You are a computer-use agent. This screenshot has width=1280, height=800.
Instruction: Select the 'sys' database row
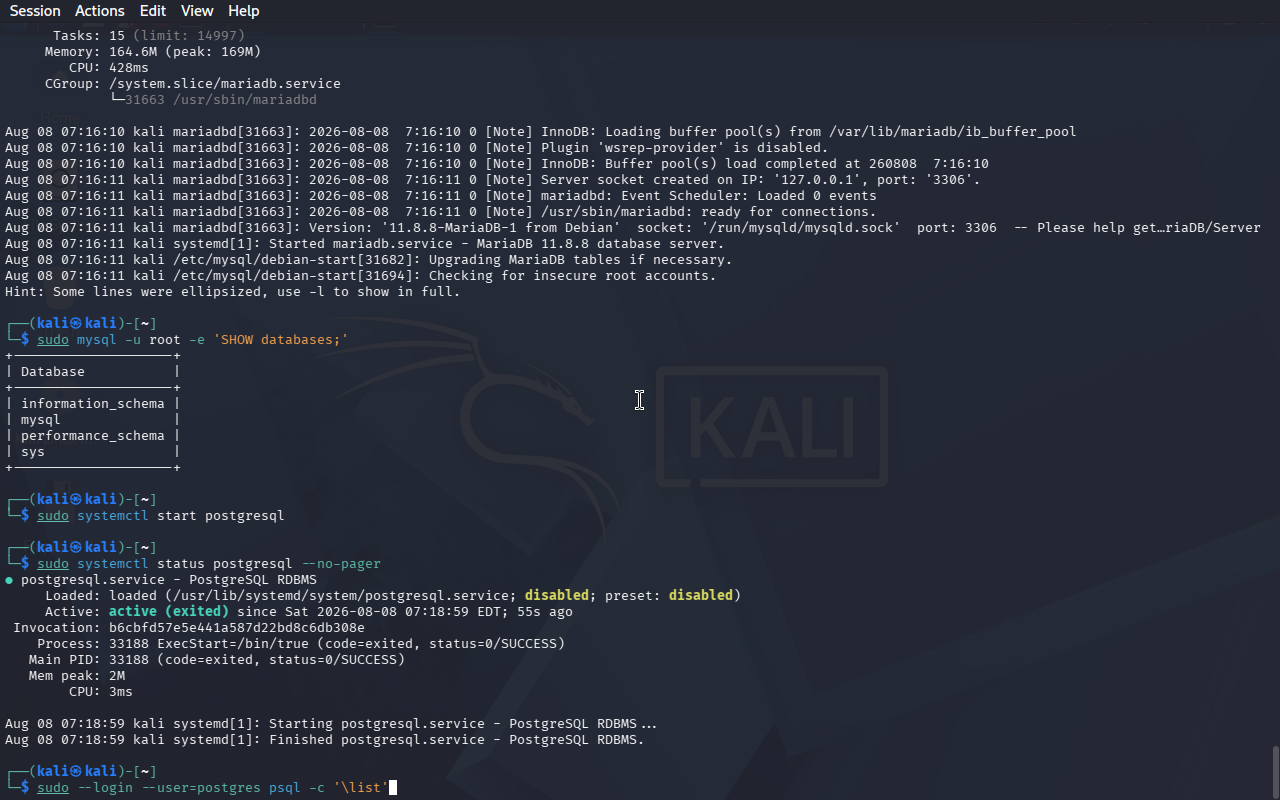click(93, 452)
